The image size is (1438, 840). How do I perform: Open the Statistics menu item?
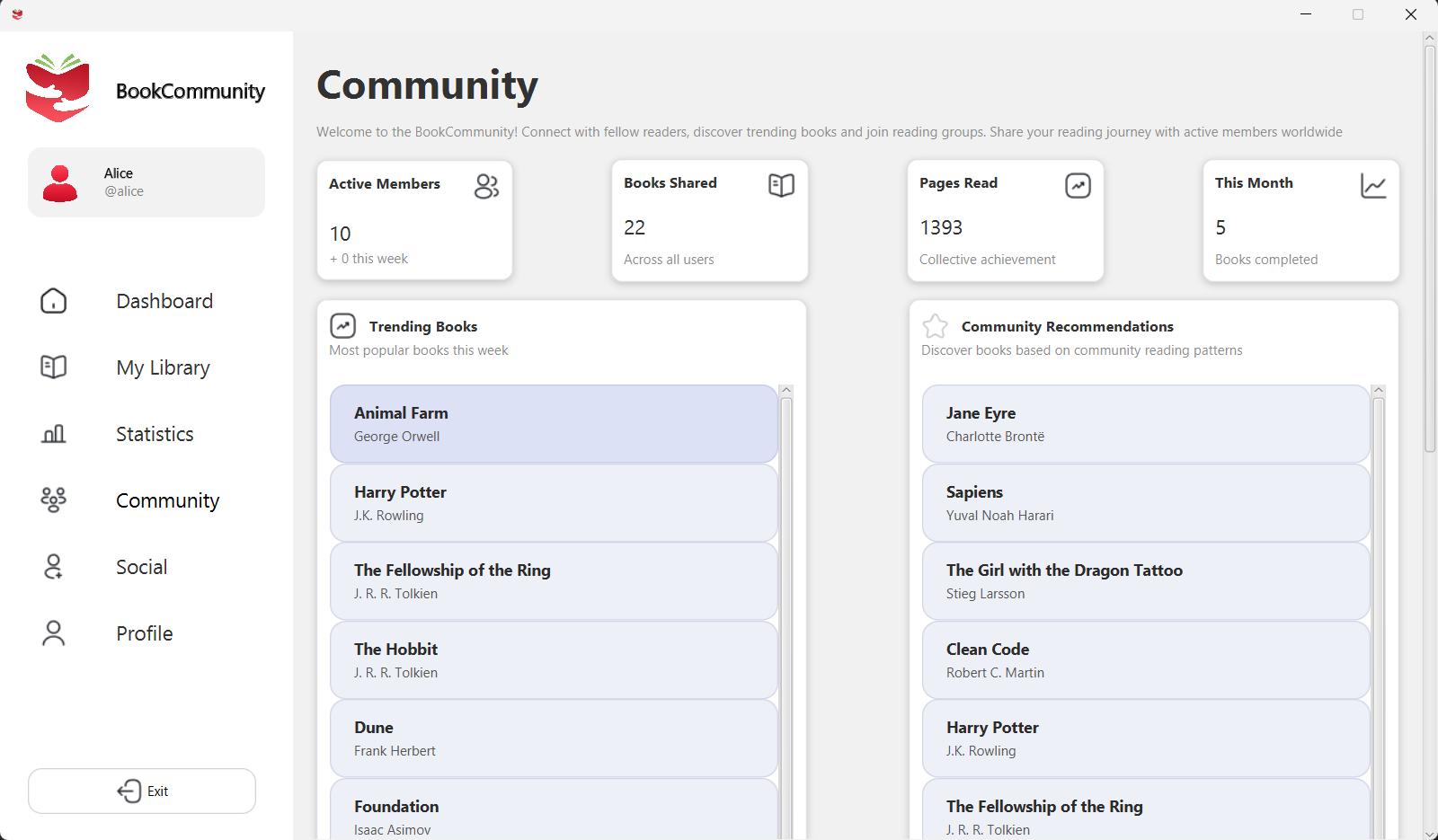click(x=155, y=434)
